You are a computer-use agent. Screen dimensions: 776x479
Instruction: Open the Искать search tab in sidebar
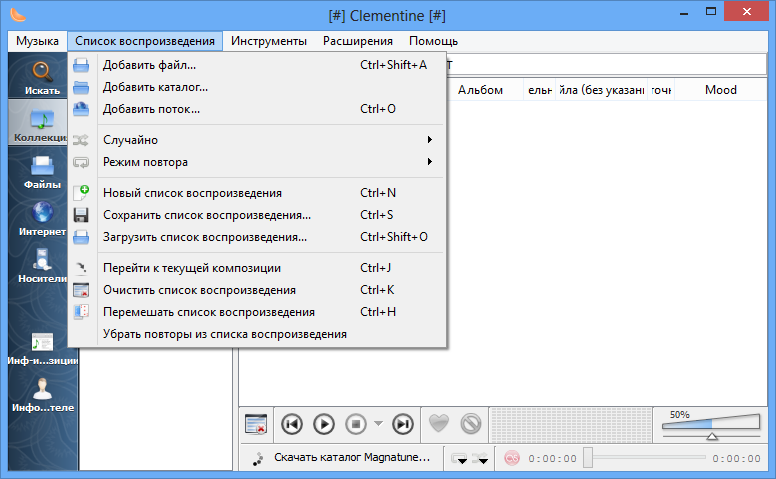pos(42,77)
